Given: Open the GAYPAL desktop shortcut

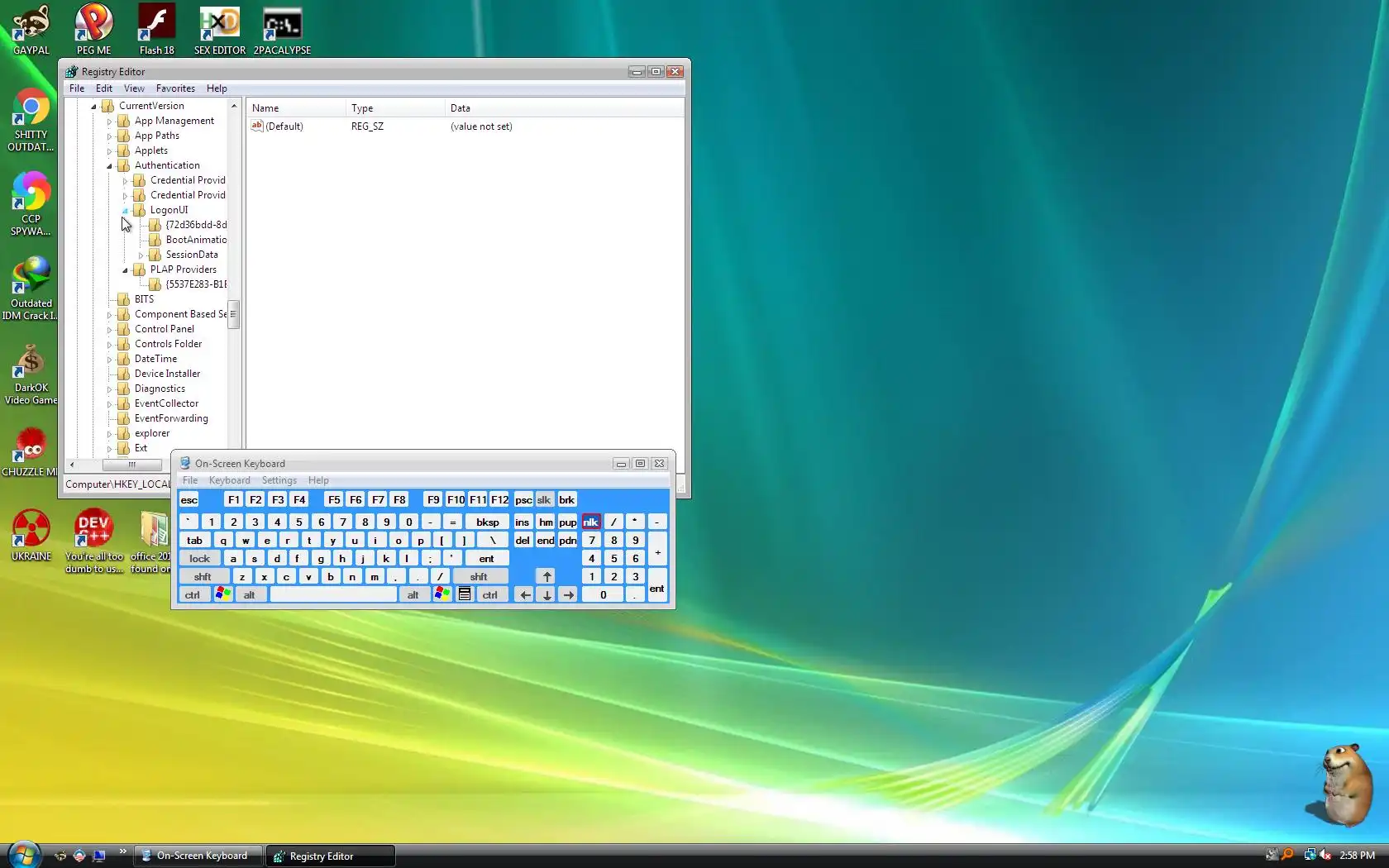Looking at the screenshot, I should point(31,30).
